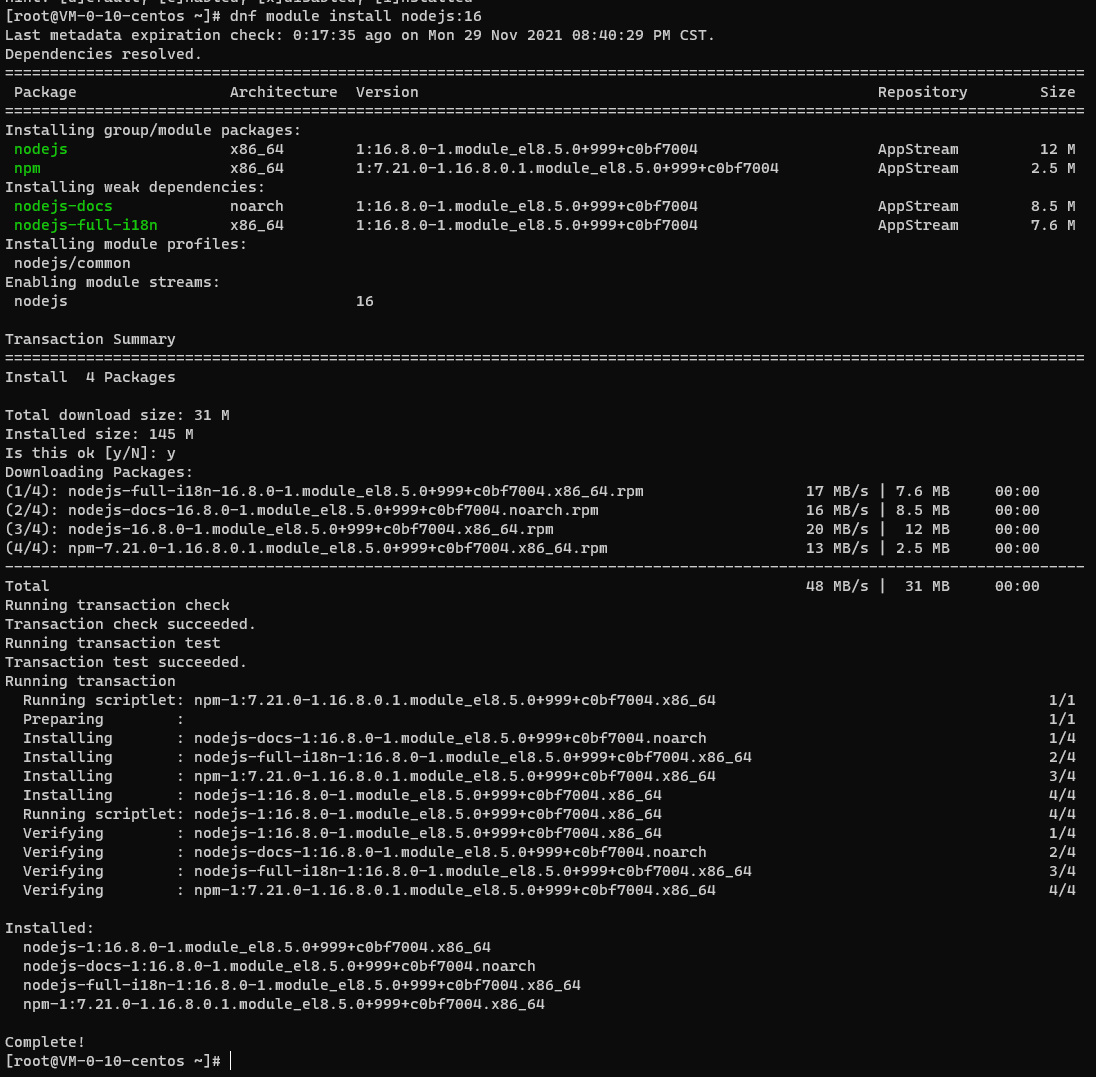Click the (4/4) npm rpm download line
The image size is (1096, 1077).
[x=522, y=549]
